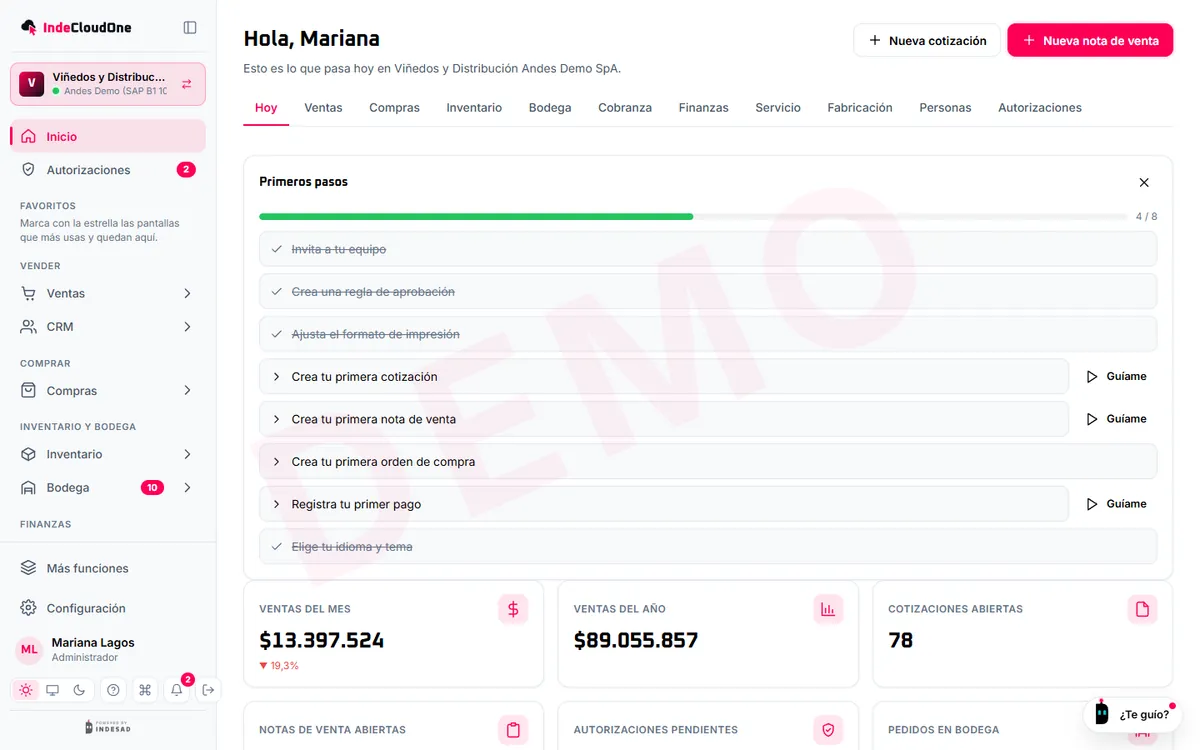Click the IndeCloudOne logo
The height and width of the screenshot is (750, 1200).
coord(76,28)
